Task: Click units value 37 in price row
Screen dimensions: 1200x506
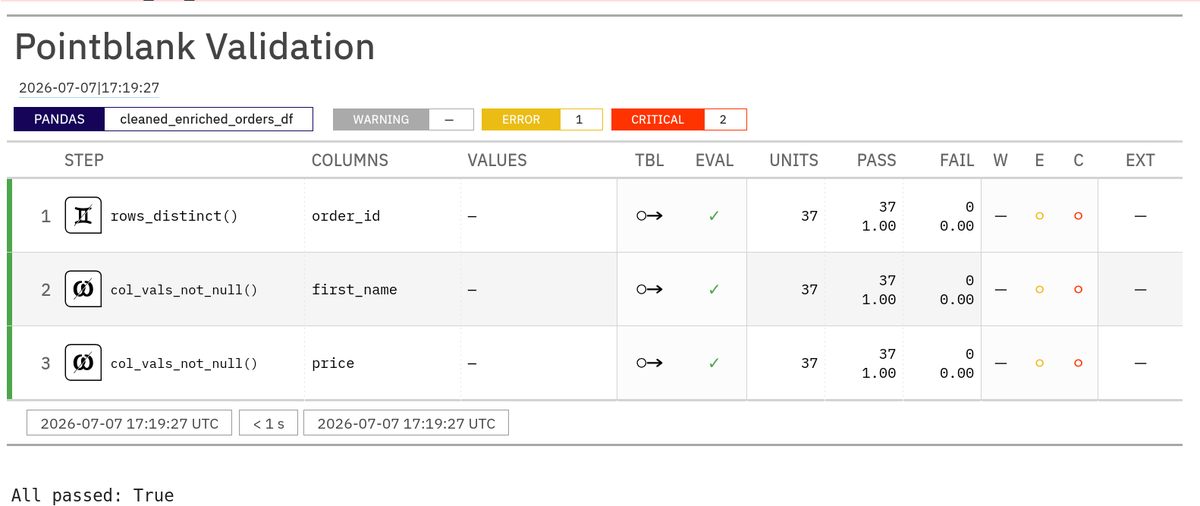Action: [809, 364]
